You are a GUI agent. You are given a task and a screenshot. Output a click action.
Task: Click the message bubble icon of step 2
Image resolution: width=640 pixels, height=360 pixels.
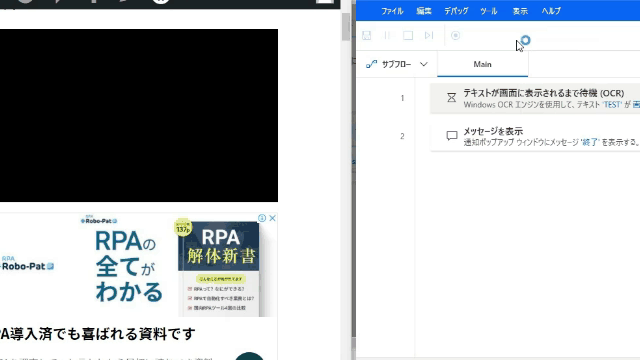coord(451,136)
